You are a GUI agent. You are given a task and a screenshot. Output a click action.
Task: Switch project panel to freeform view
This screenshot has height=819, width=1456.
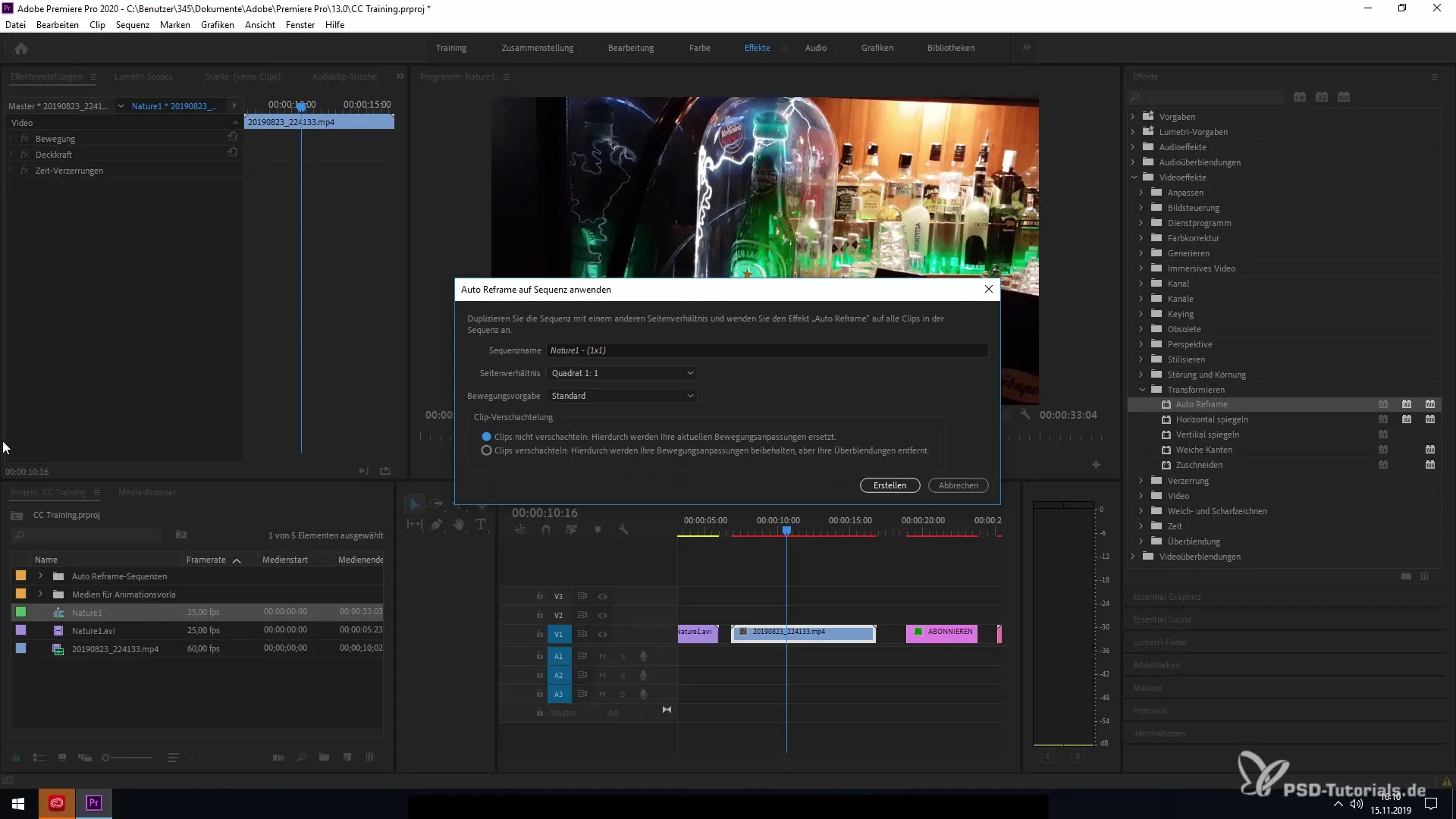85,758
